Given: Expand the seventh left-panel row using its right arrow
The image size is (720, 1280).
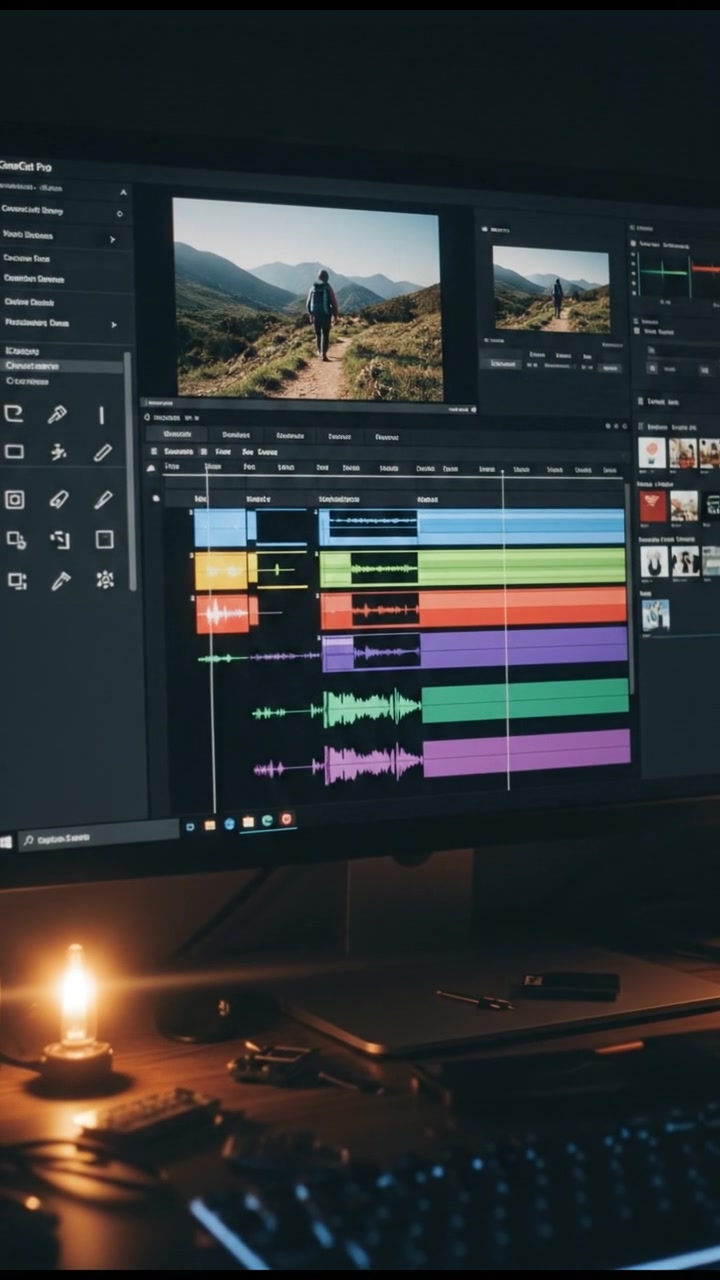Looking at the screenshot, I should click(114, 325).
